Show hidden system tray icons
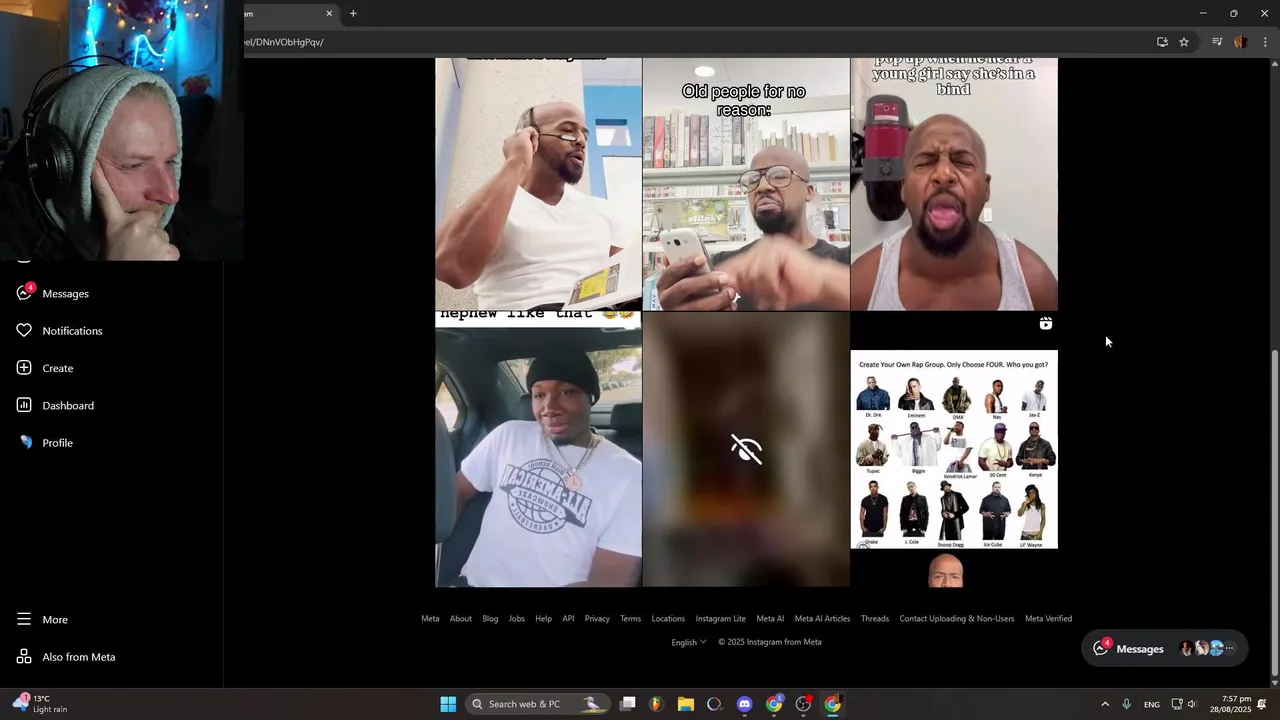The image size is (1280, 720). pyautogui.click(x=1105, y=704)
